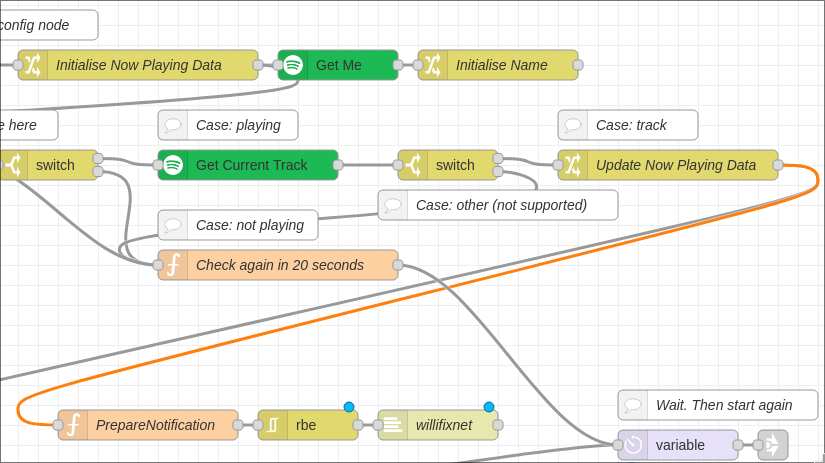The height and width of the screenshot is (463, 825).
Task: Click the delay icon on variable node
Action: coord(633,445)
